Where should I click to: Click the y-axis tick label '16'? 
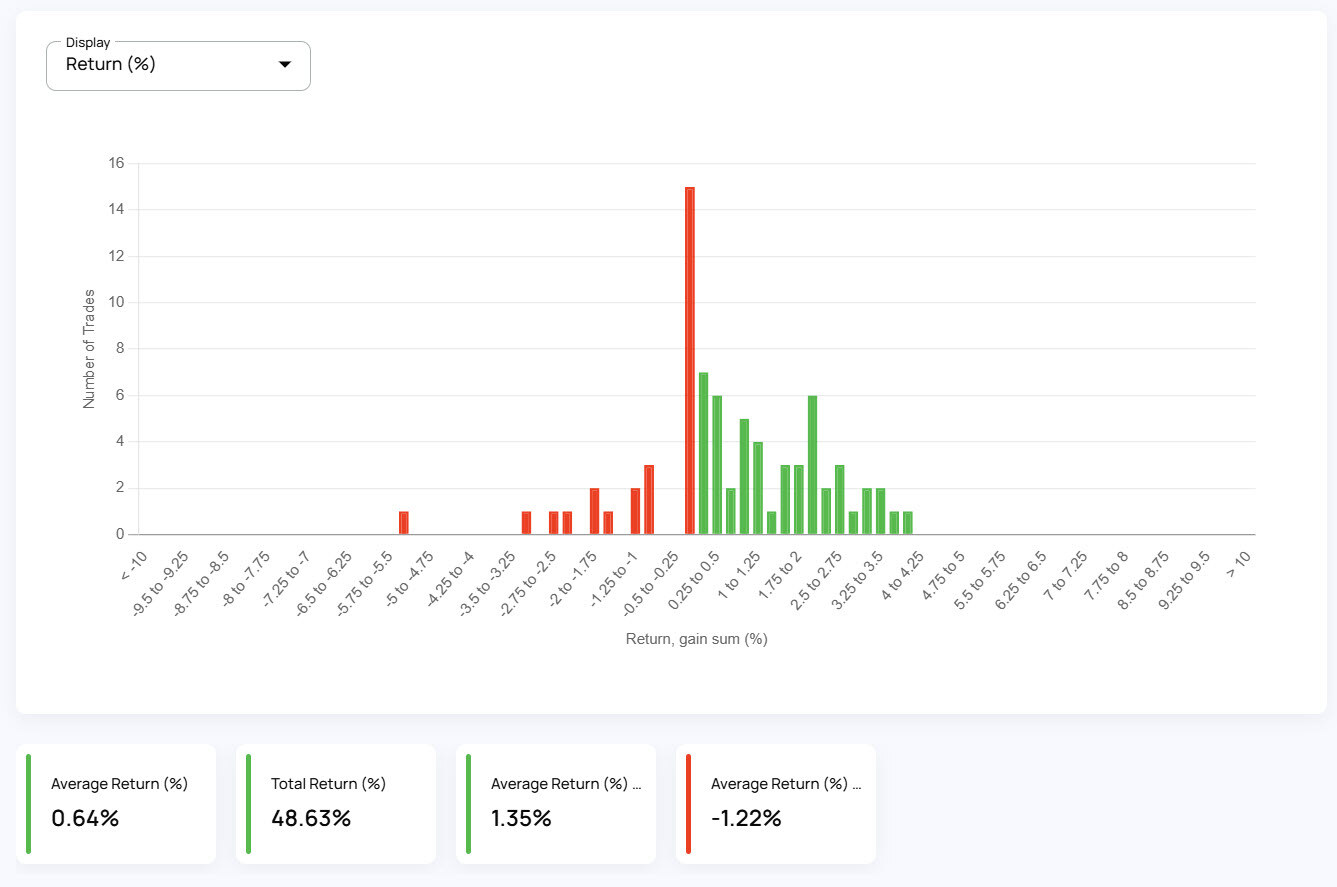coord(116,163)
